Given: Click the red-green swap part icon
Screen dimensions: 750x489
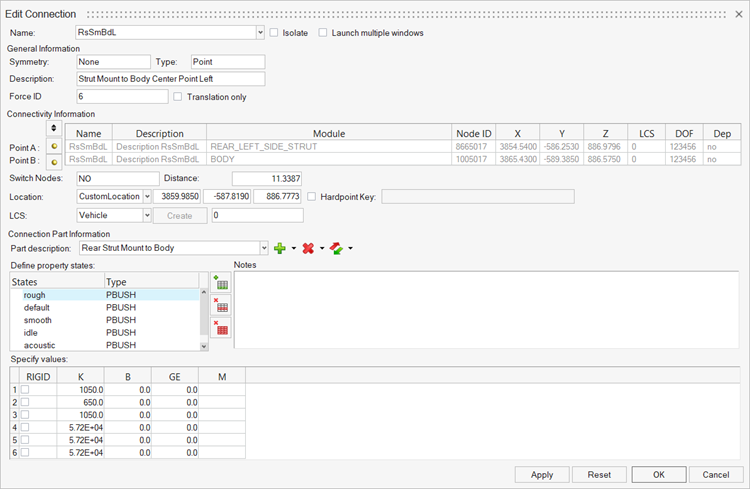Looking at the screenshot, I should point(337,247).
